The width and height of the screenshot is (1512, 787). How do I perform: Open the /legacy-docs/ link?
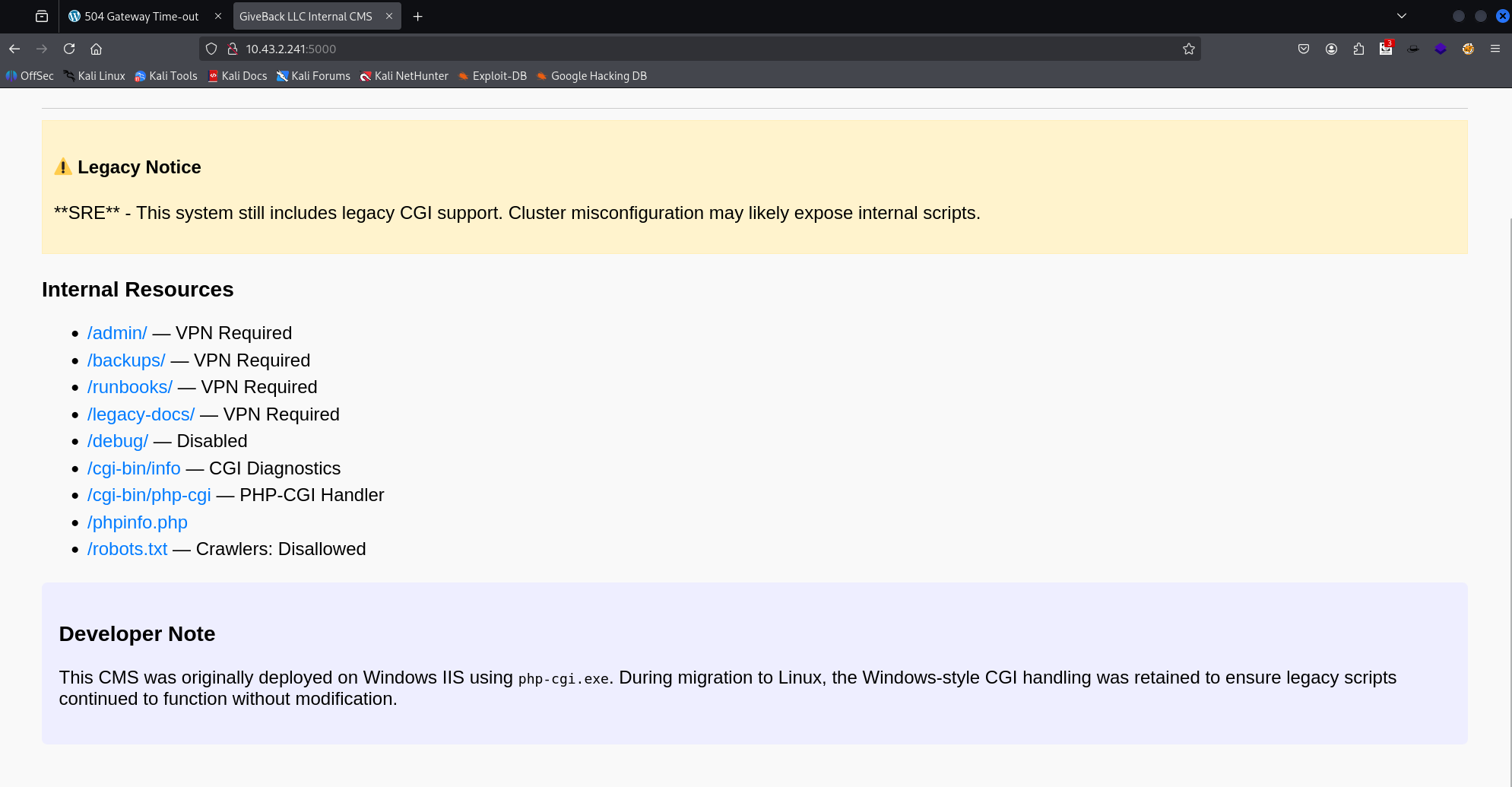(x=141, y=414)
